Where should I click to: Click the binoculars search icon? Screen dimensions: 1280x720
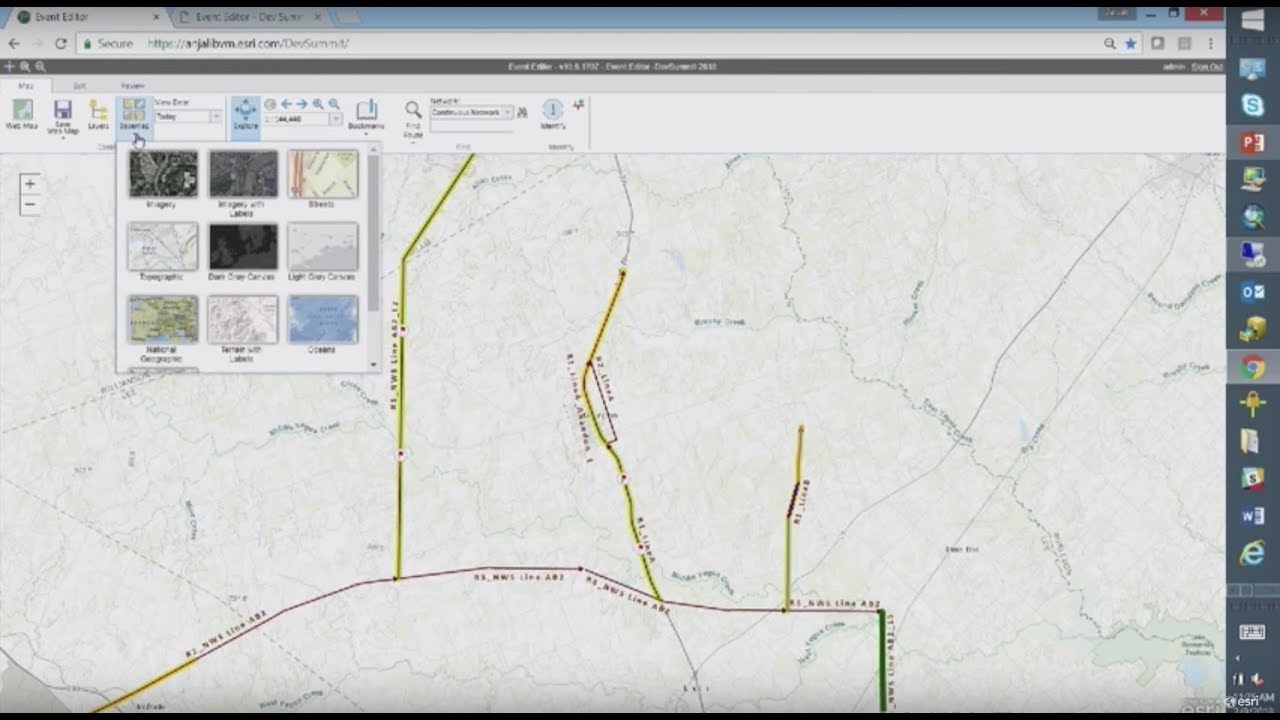tap(522, 112)
